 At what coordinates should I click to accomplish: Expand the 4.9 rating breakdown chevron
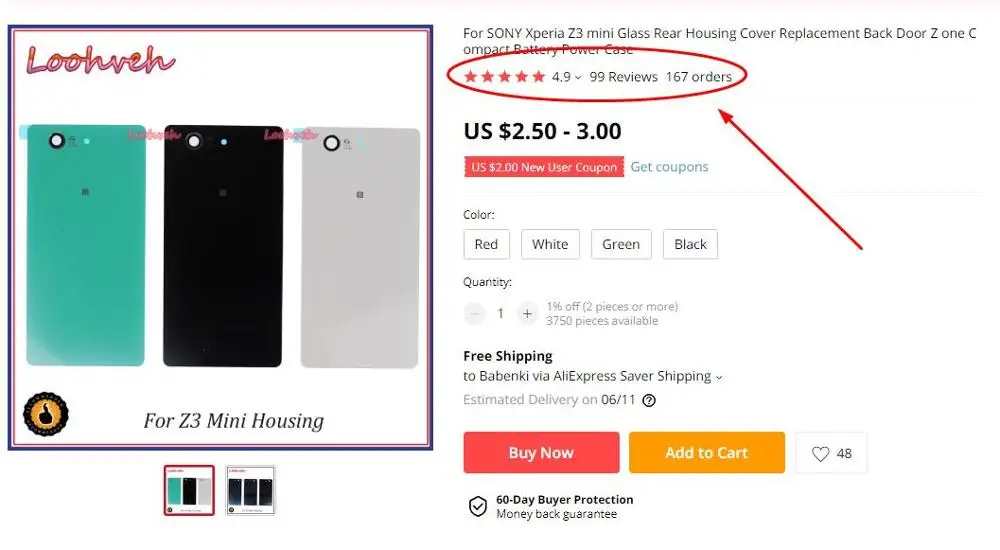[x=578, y=77]
